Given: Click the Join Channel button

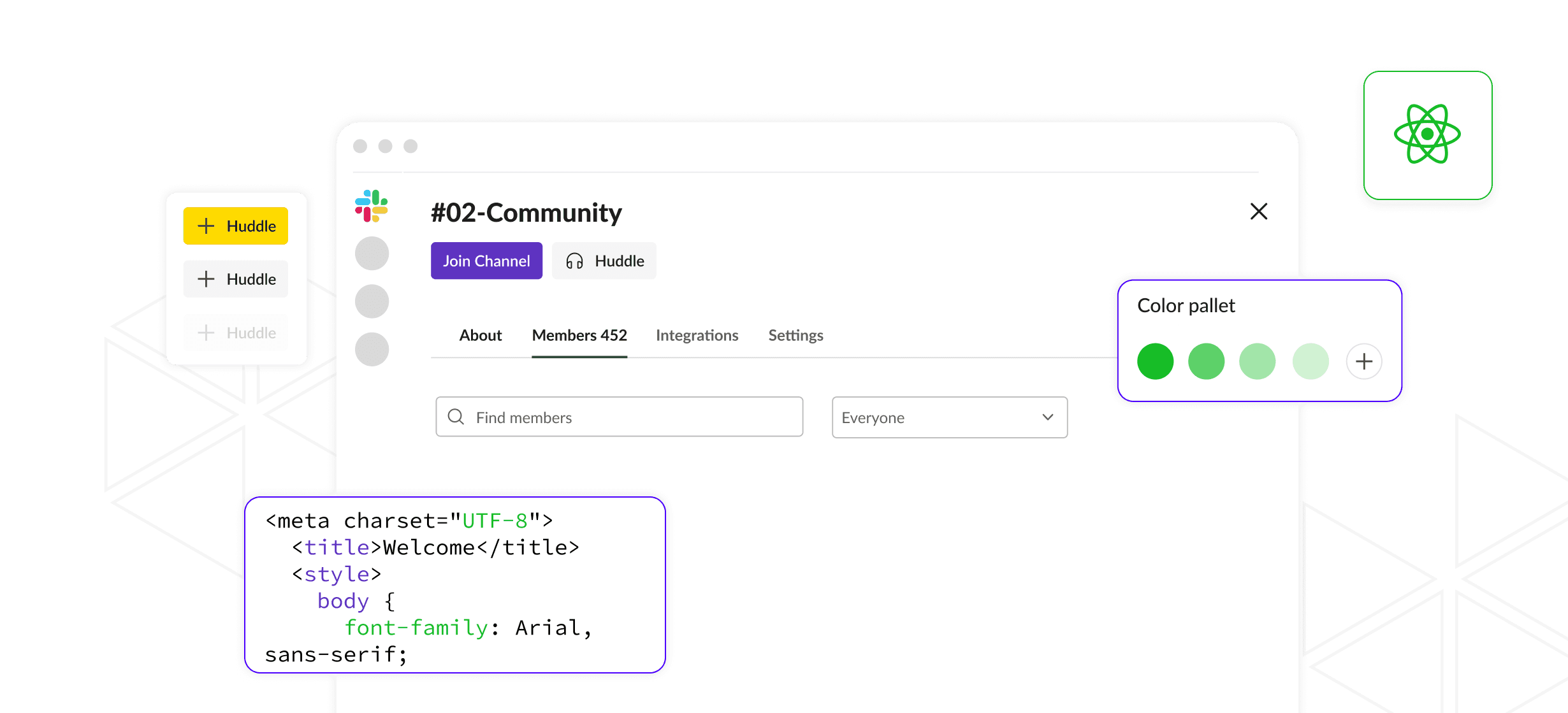Looking at the screenshot, I should click(x=486, y=261).
